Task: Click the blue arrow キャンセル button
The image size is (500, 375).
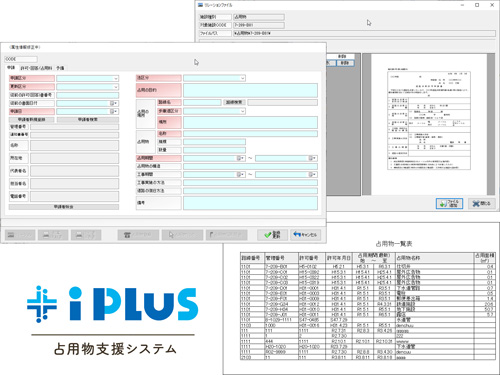Action: [305, 235]
